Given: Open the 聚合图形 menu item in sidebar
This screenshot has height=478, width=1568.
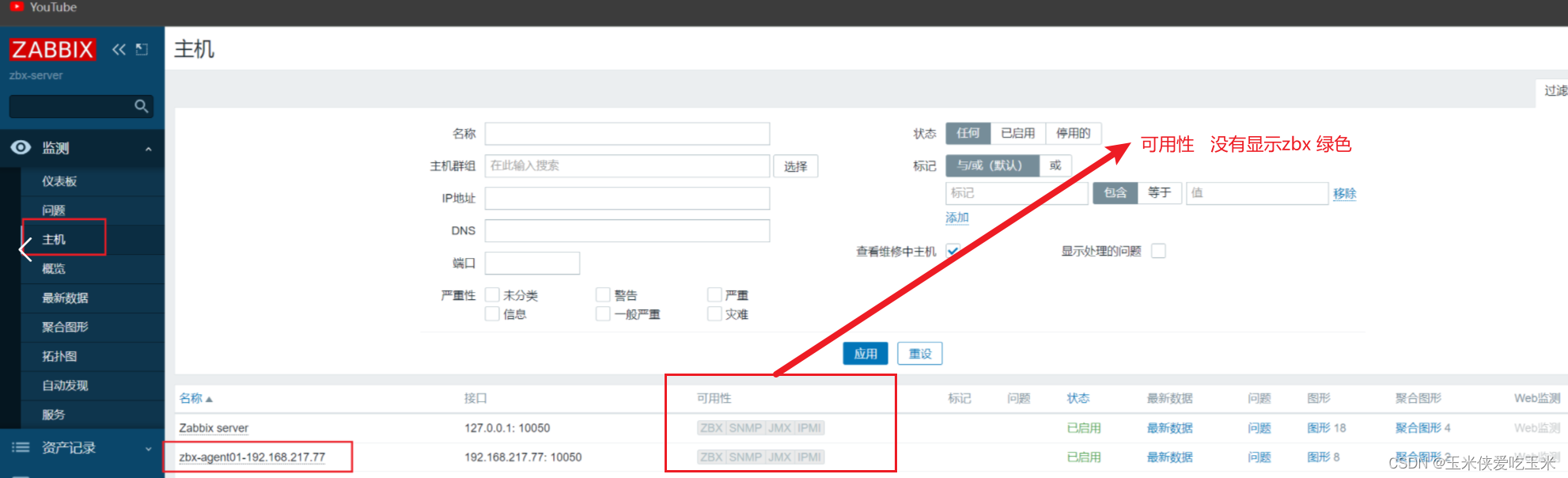Looking at the screenshot, I should [x=65, y=327].
